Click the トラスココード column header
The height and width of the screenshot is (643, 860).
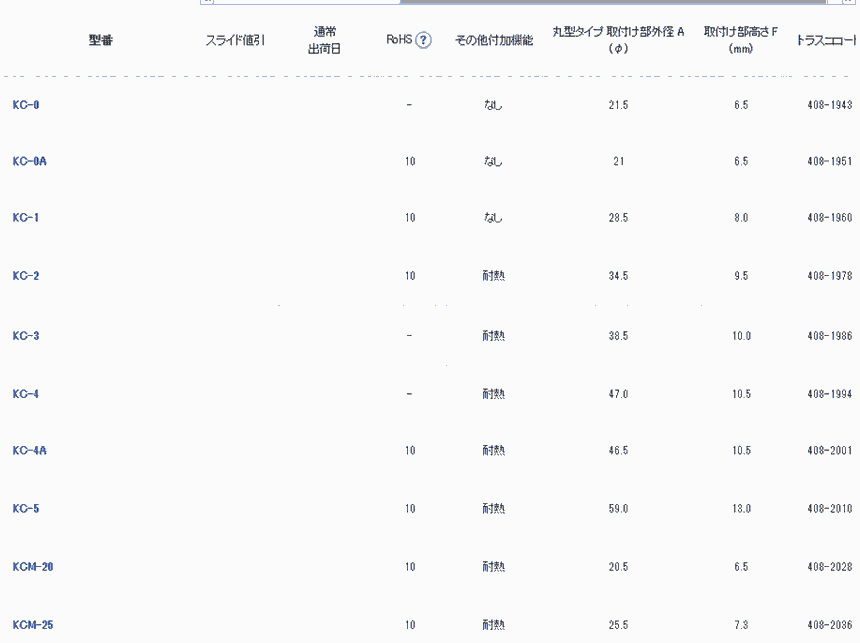827,41
